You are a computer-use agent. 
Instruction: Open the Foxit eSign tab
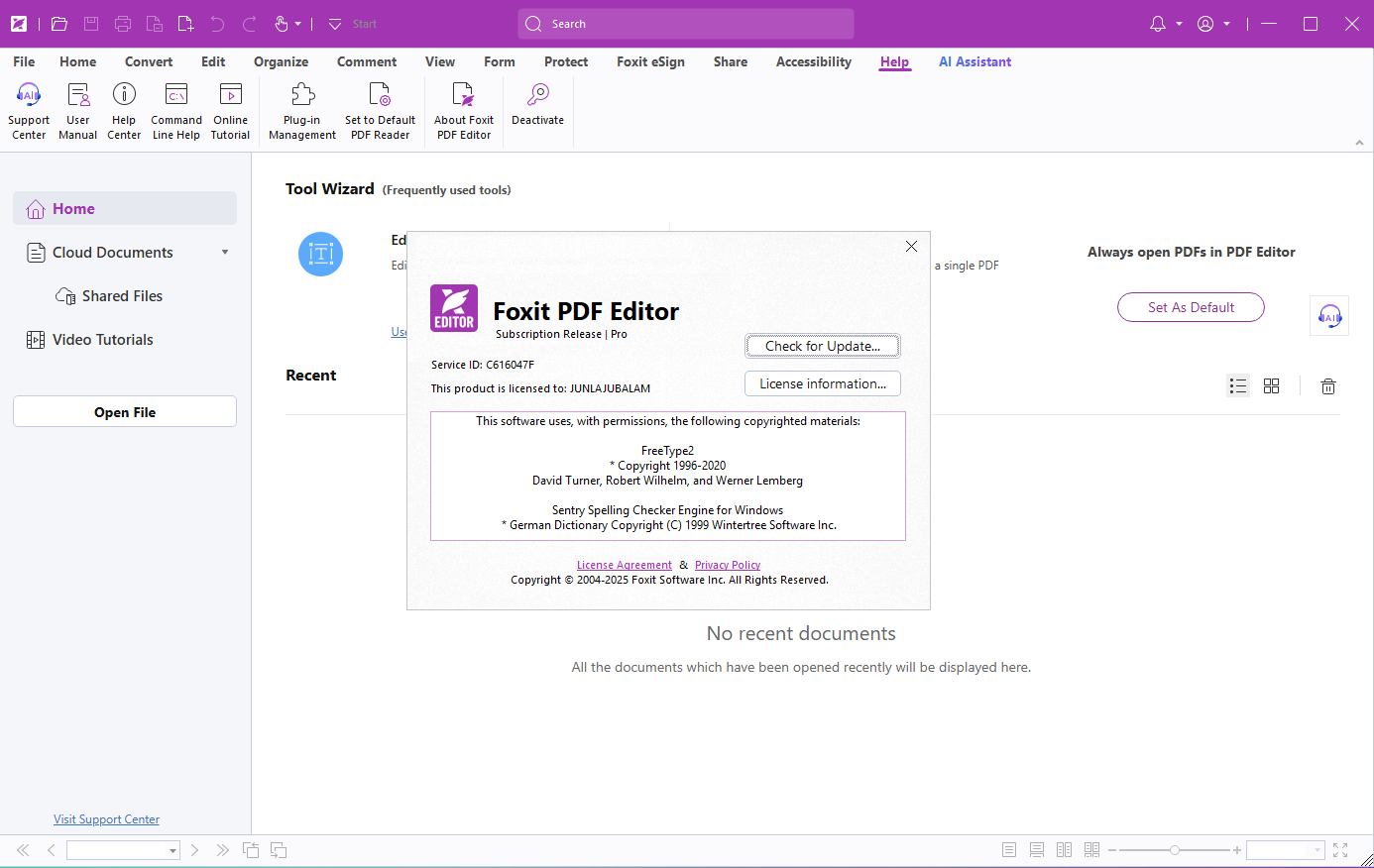650,61
